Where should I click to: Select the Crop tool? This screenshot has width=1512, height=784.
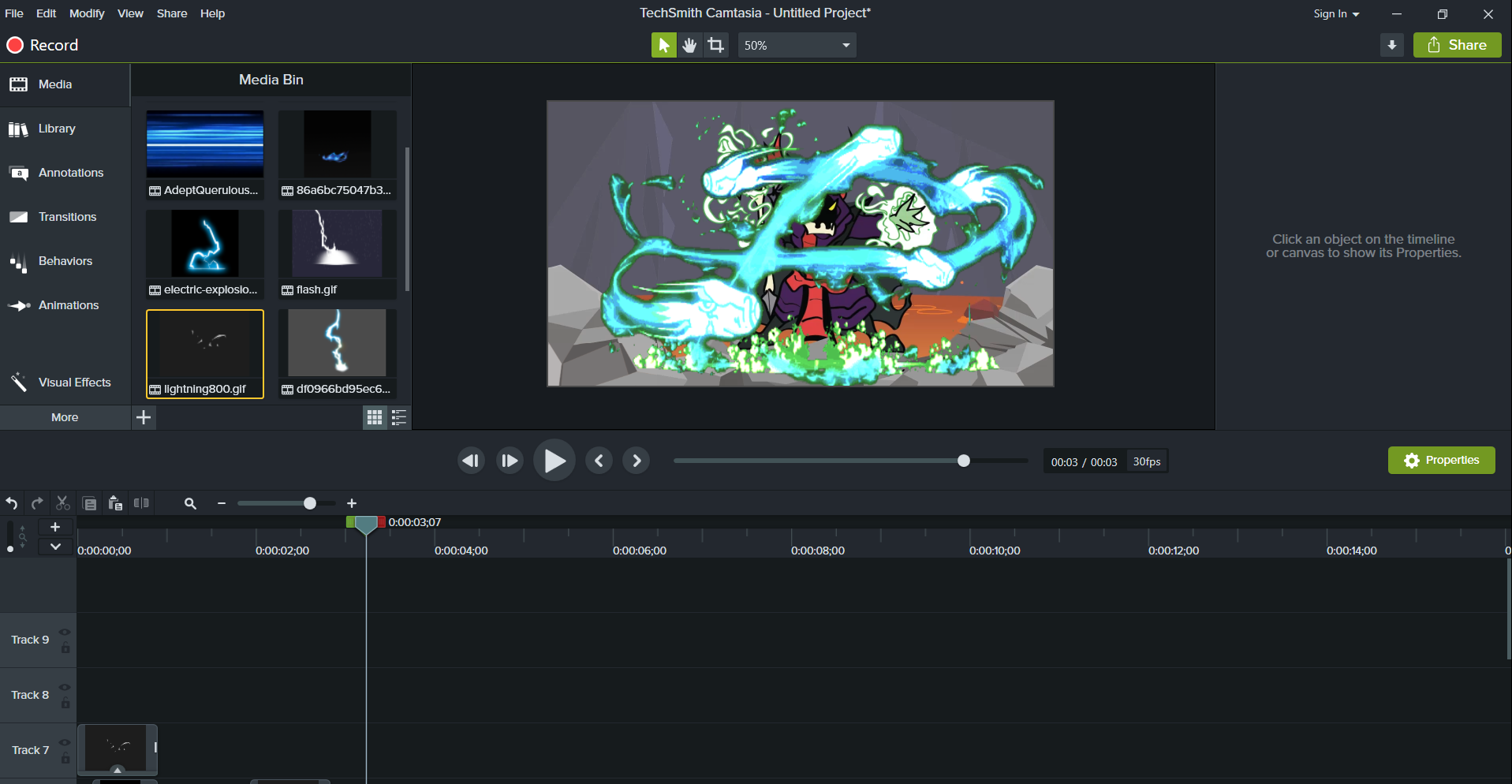coord(716,45)
